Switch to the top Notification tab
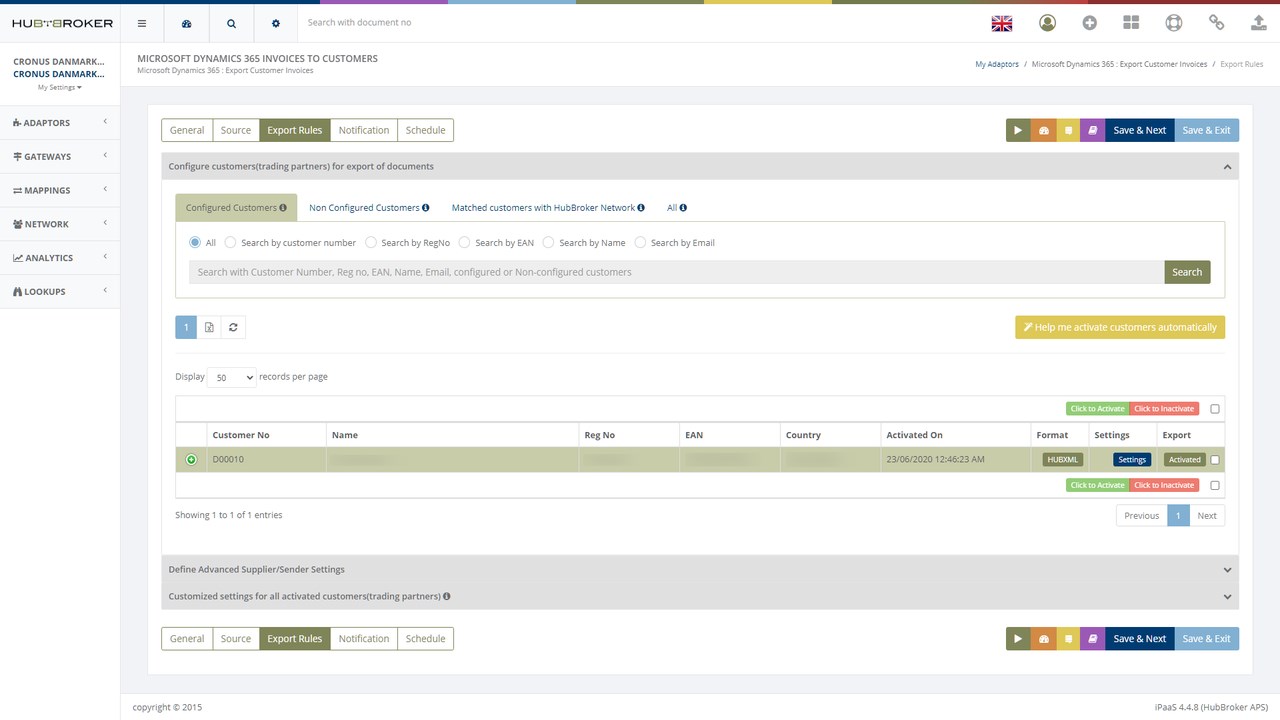This screenshot has width=1280, height=720. point(364,130)
